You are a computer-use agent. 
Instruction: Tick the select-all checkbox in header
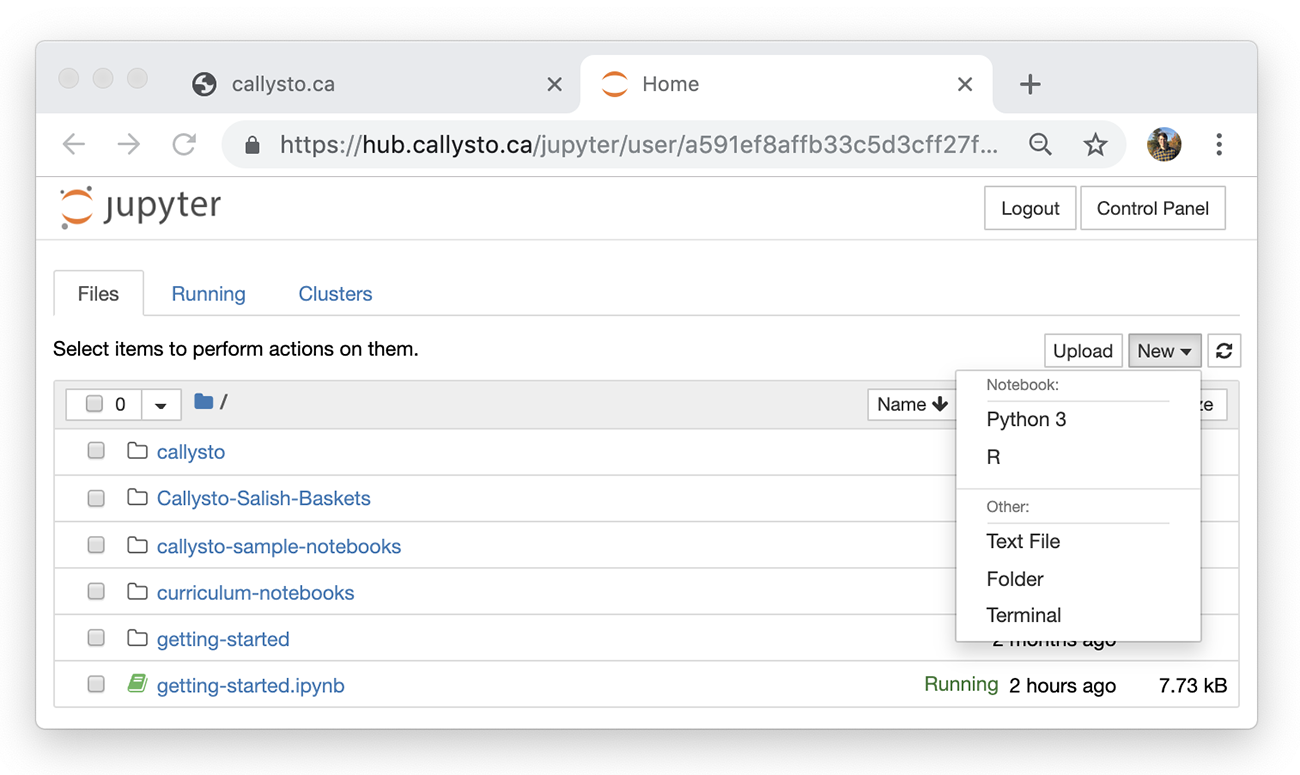tap(95, 404)
